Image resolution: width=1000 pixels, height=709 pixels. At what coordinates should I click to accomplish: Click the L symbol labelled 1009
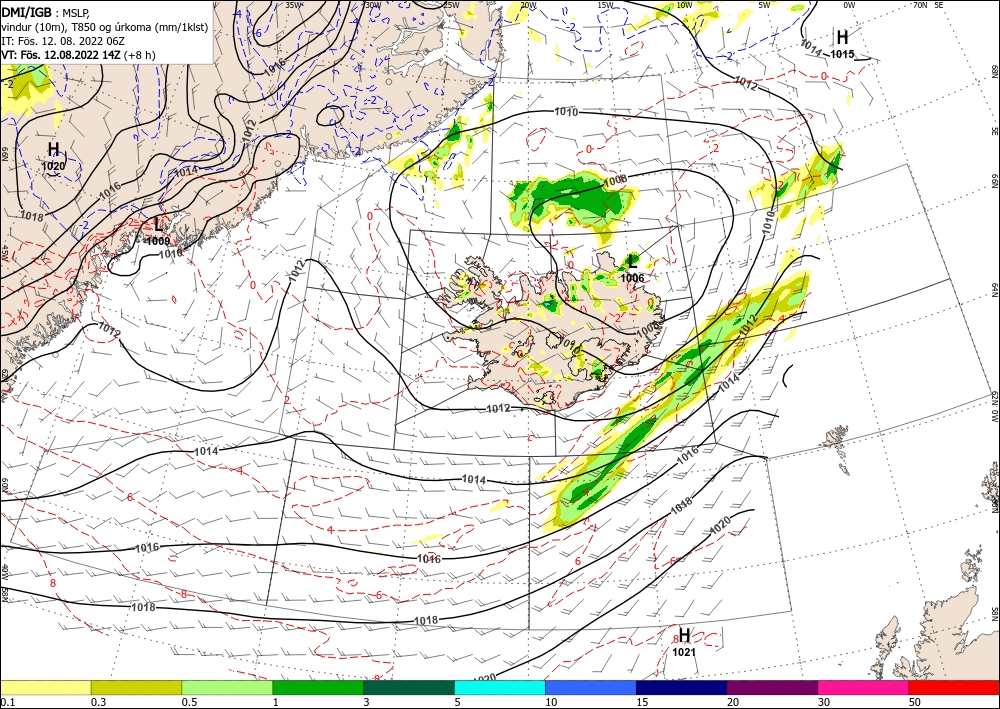pos(158,224)
